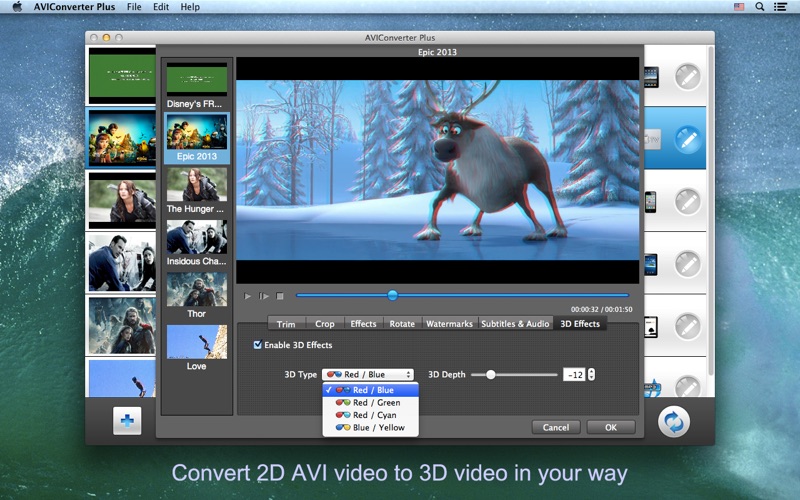The height and width of the screenshot is (500, 800).
Task: Click the Cancel button
Action: pos(556,428)
